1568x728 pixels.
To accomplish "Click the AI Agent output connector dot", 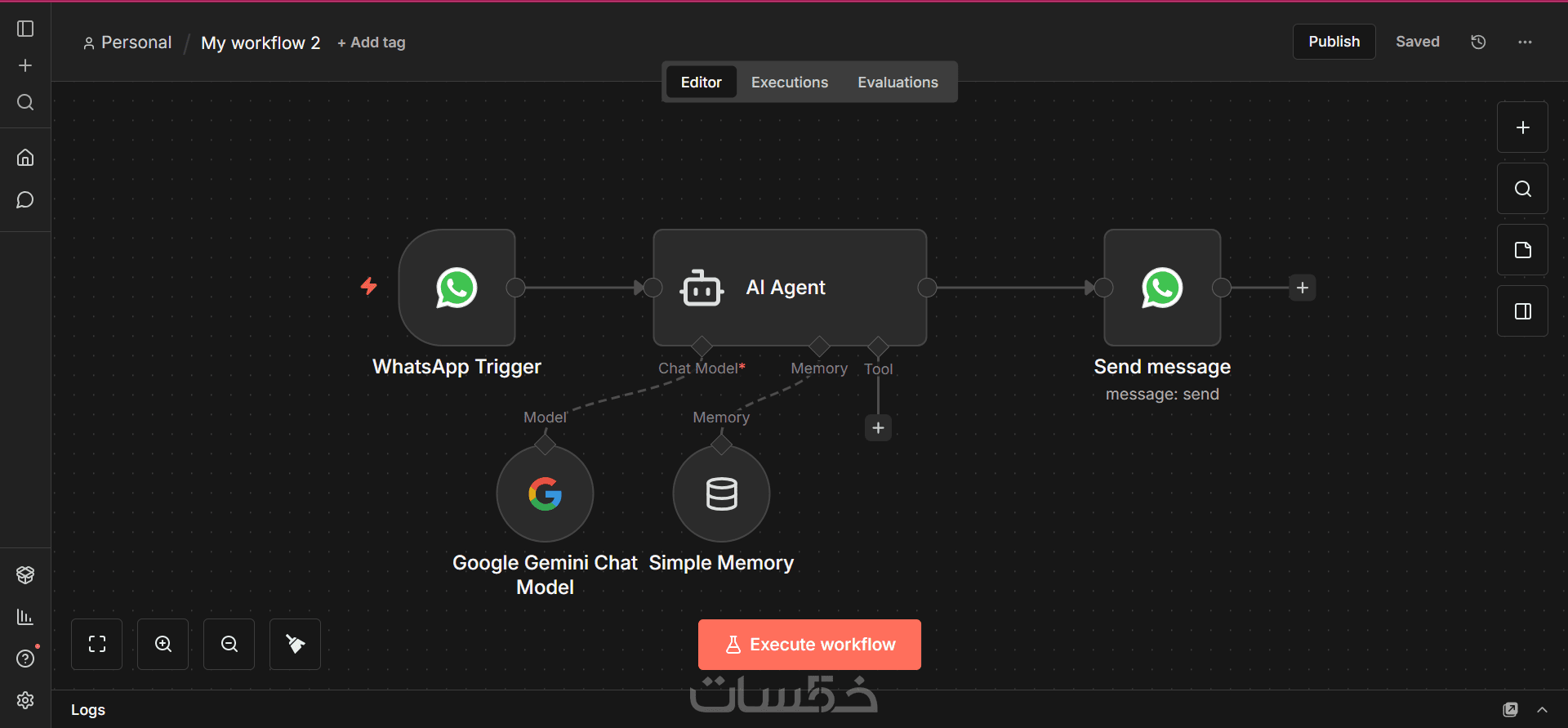I will (927, 288).
